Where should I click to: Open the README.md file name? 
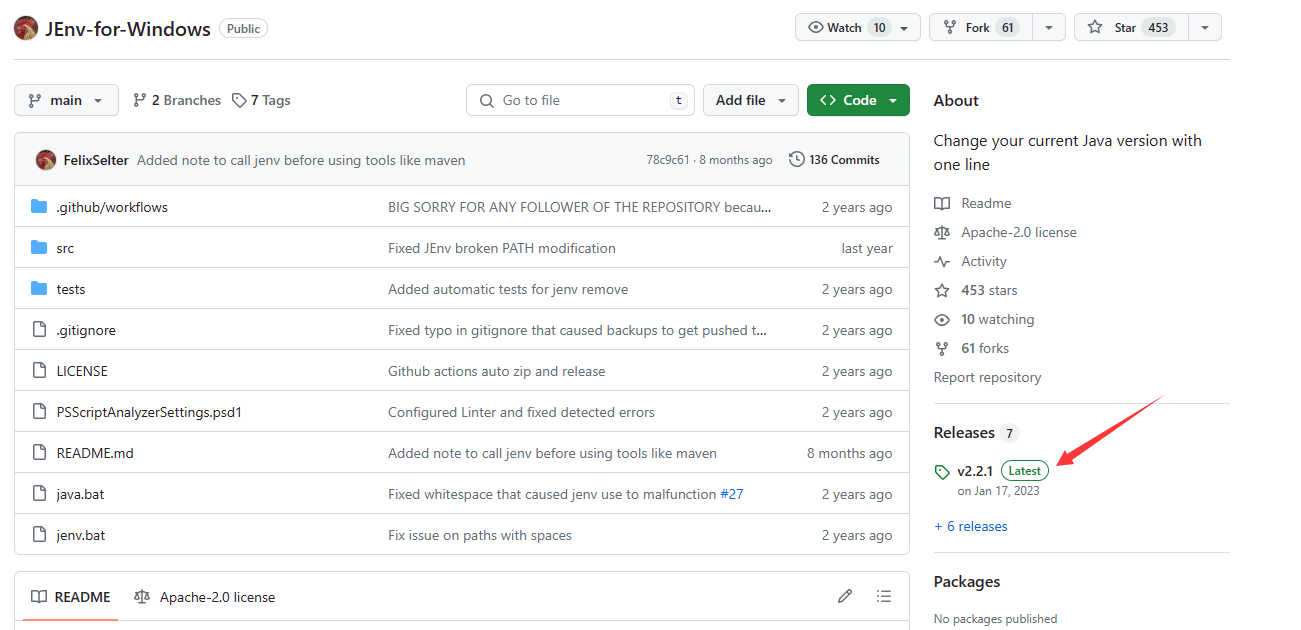95,453
